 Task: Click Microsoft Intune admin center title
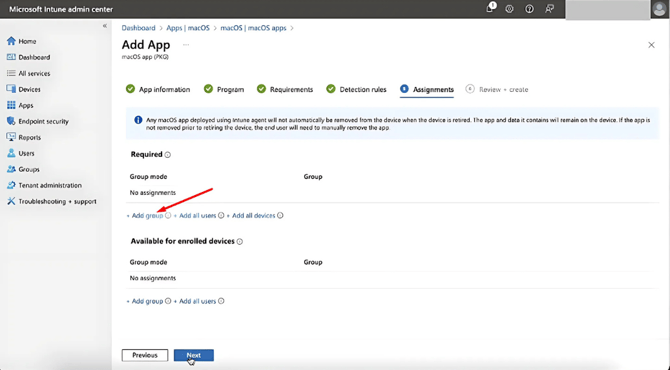(x=61, y=9)
